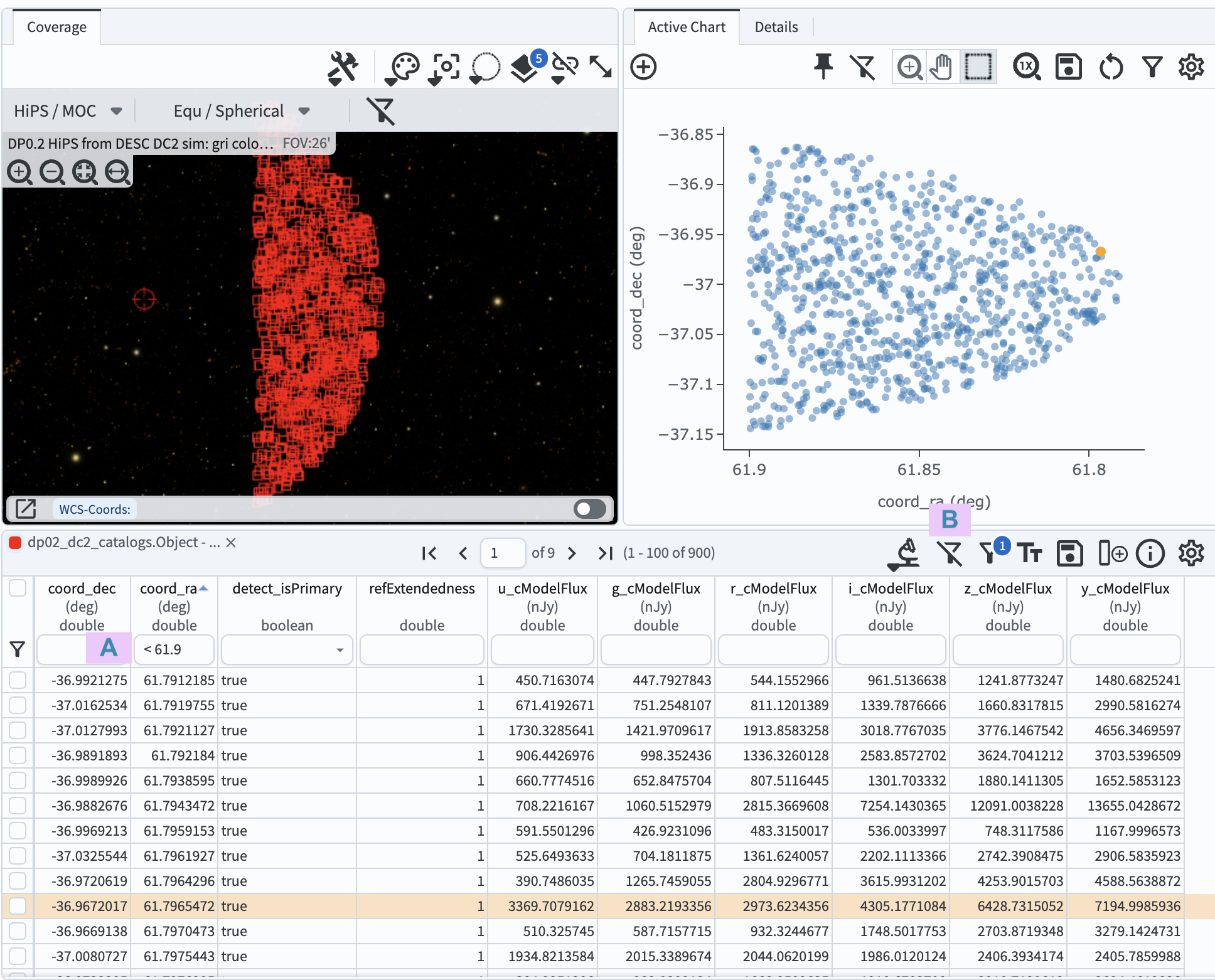Open the chart settings gear
The width and height of the screenshot is (1215, 980).
pyautogui.click(x=1191, y=67)
